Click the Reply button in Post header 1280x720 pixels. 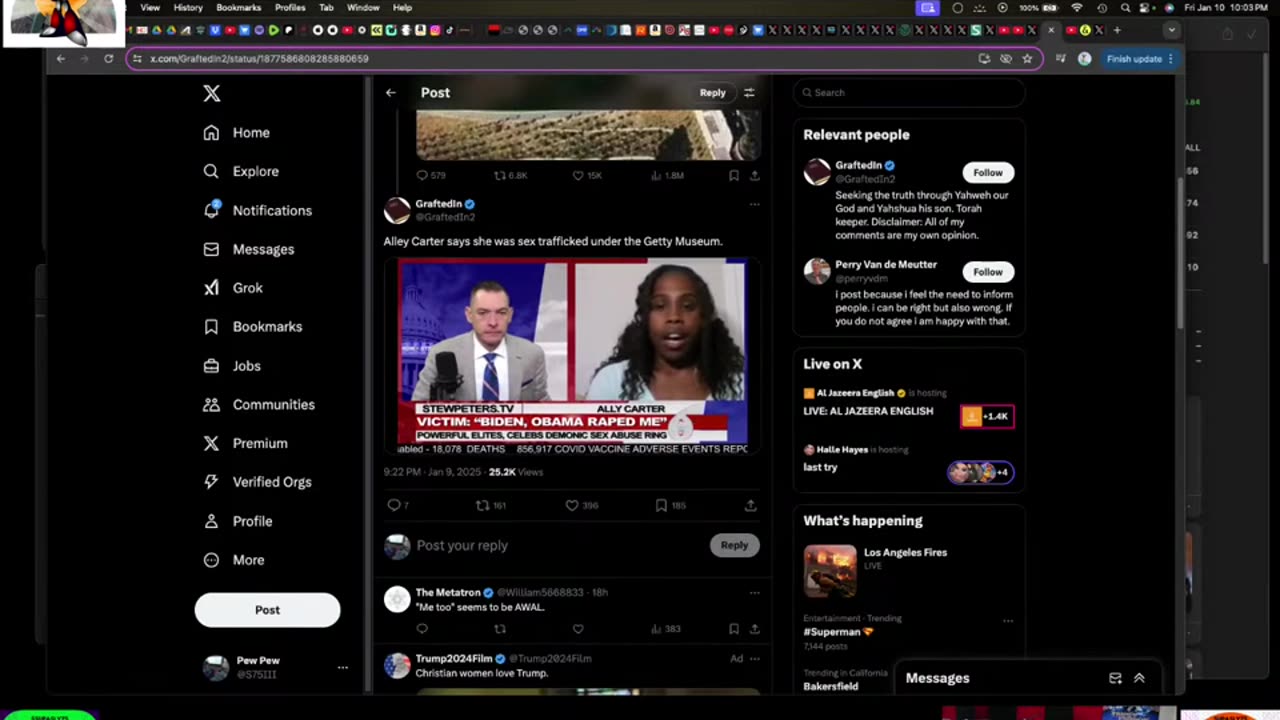pos(713,93)
